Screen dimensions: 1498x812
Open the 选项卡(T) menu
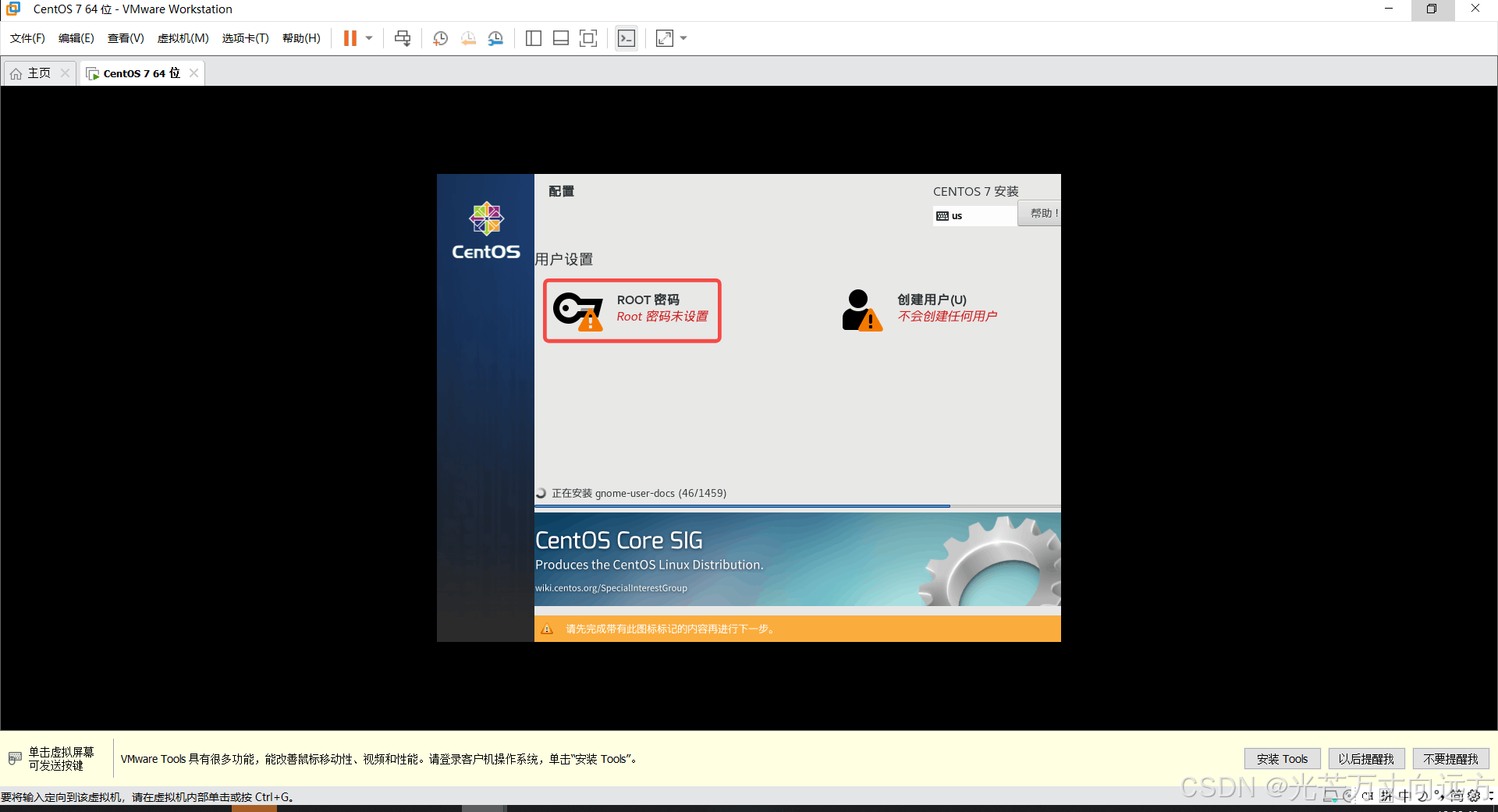[x=245, y=38]
